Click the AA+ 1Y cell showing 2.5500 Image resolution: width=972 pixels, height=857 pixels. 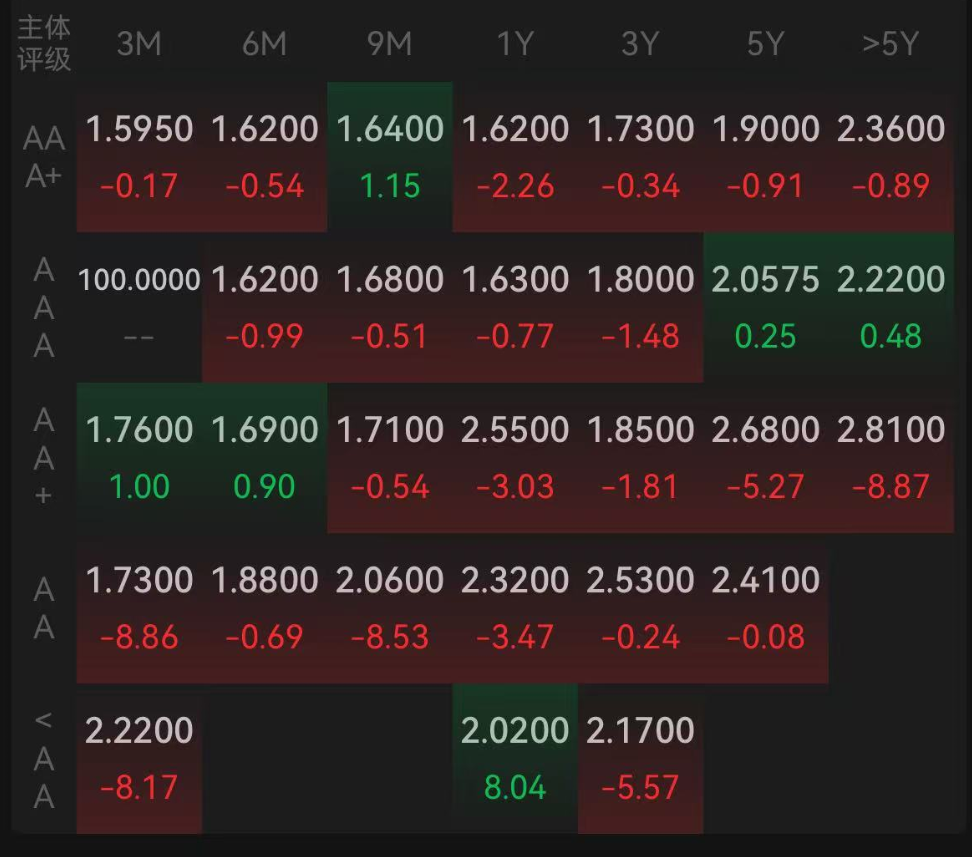(x=515, y=458)
